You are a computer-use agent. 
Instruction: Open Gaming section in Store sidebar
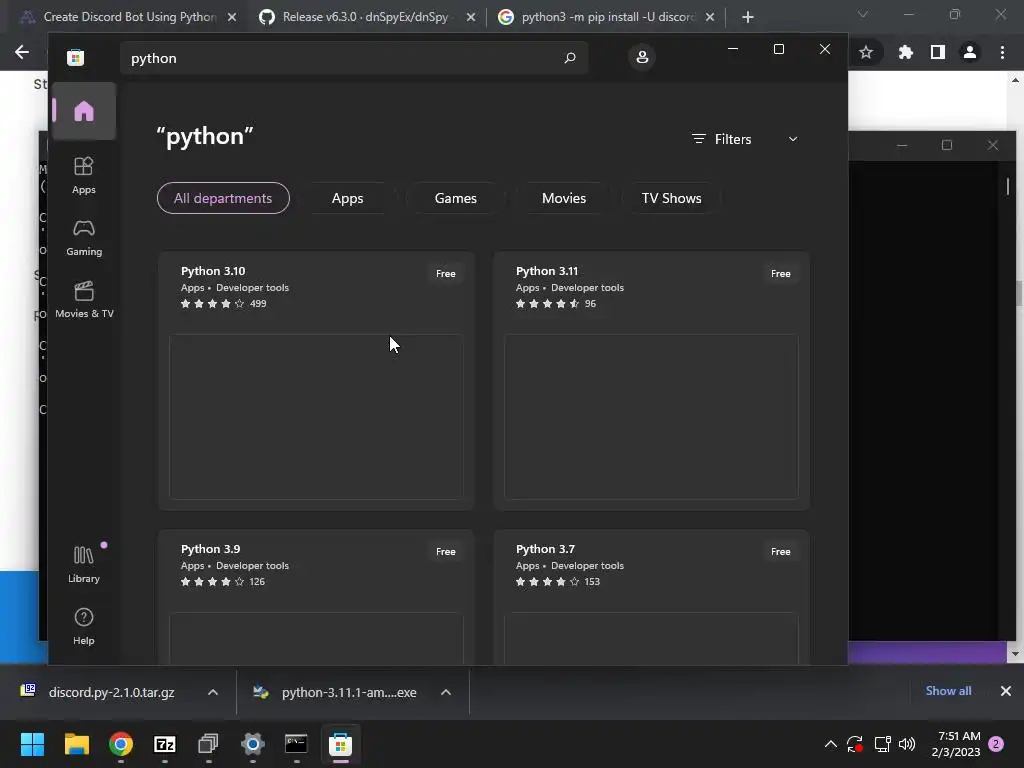(x=84, y=238)
